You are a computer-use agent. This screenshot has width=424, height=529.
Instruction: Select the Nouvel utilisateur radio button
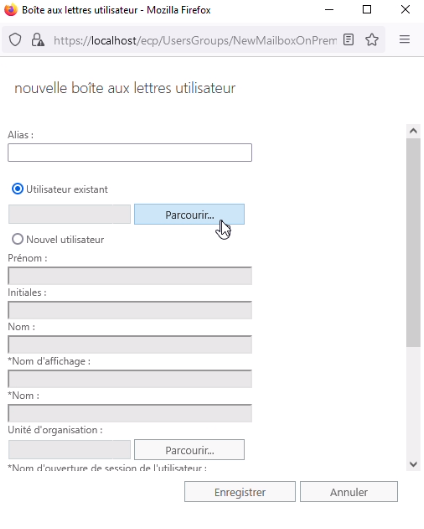(18, 239)
